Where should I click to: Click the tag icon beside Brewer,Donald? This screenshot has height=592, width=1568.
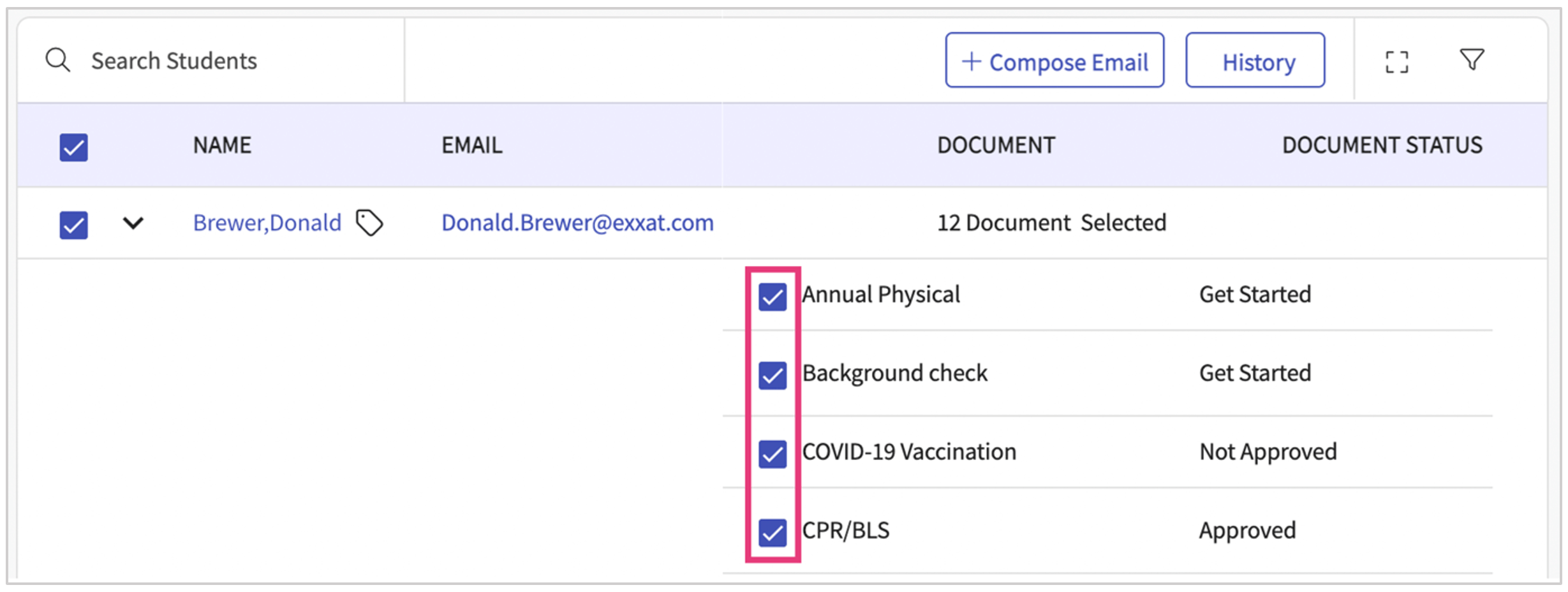tap(369, 223)
